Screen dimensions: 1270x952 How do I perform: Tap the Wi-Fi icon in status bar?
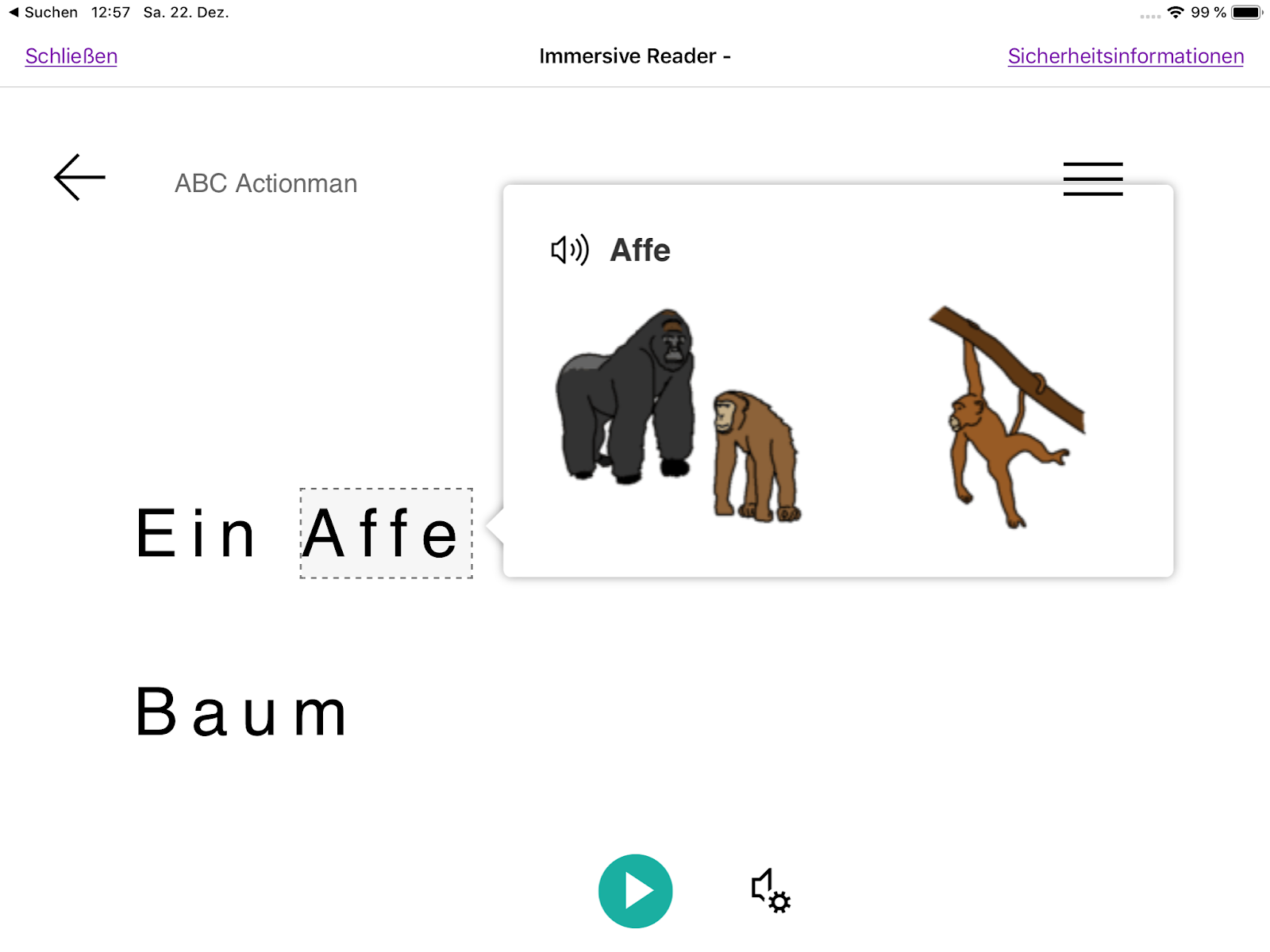[x=1176, y=12]
